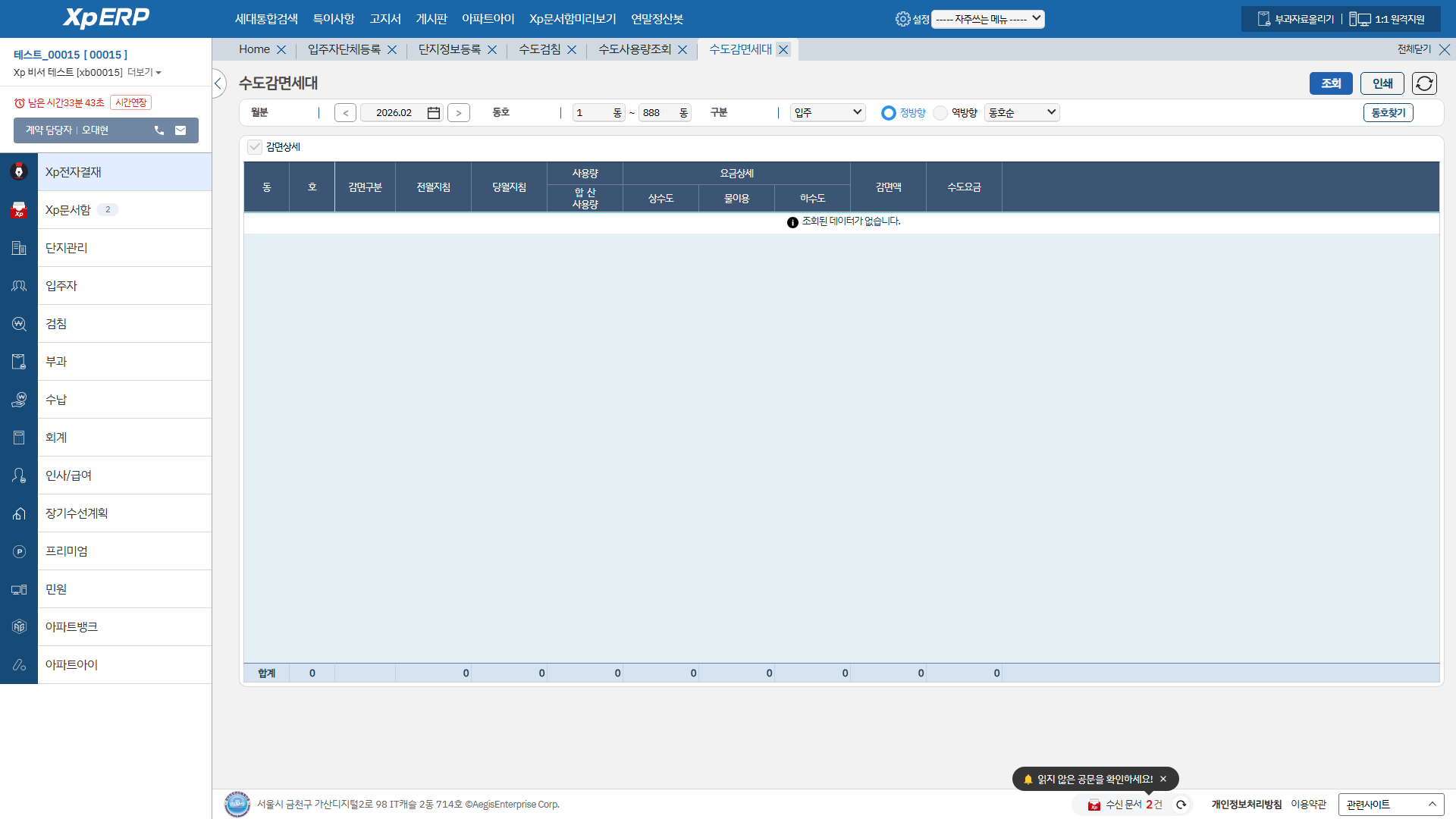The width and height of the screenshot is (1456, 819).
Task: Select the 정방향 radio button
Action: point(889,113)
